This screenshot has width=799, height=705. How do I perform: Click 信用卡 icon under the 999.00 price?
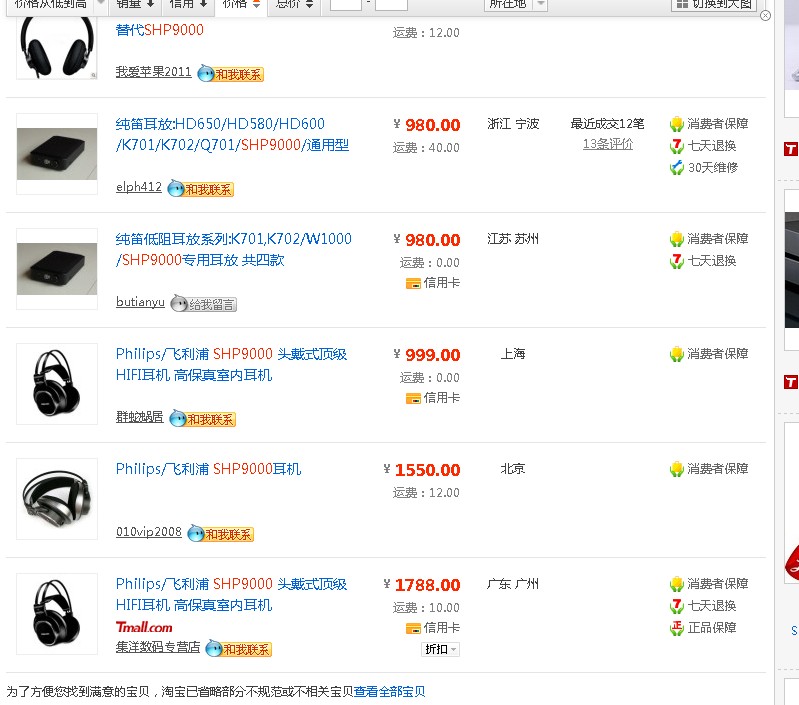pos(413,398)
